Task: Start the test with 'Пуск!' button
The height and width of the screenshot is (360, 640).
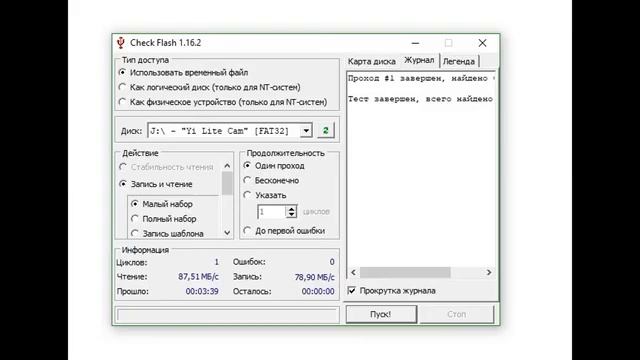Action: pyautogui.click(x=381, y=314)
